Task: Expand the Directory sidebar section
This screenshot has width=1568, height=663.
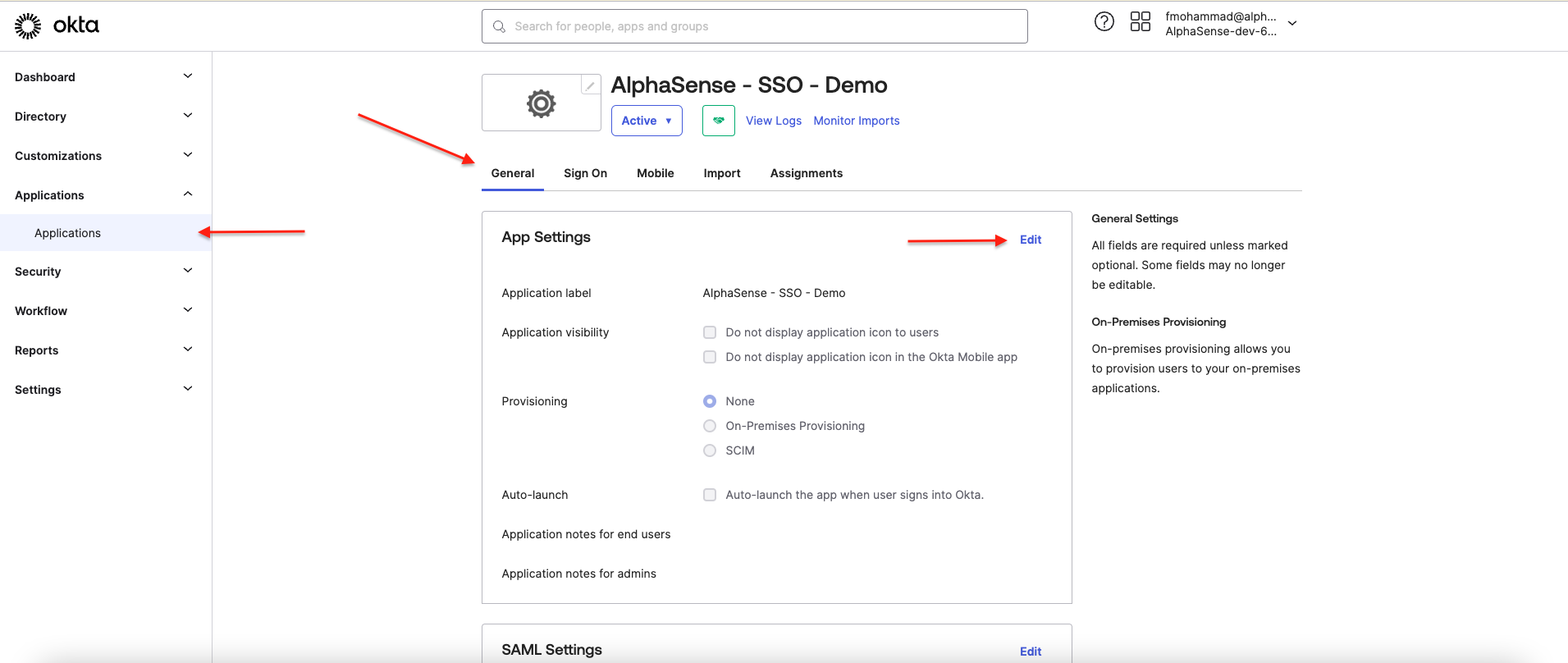Action: [105, 117]
